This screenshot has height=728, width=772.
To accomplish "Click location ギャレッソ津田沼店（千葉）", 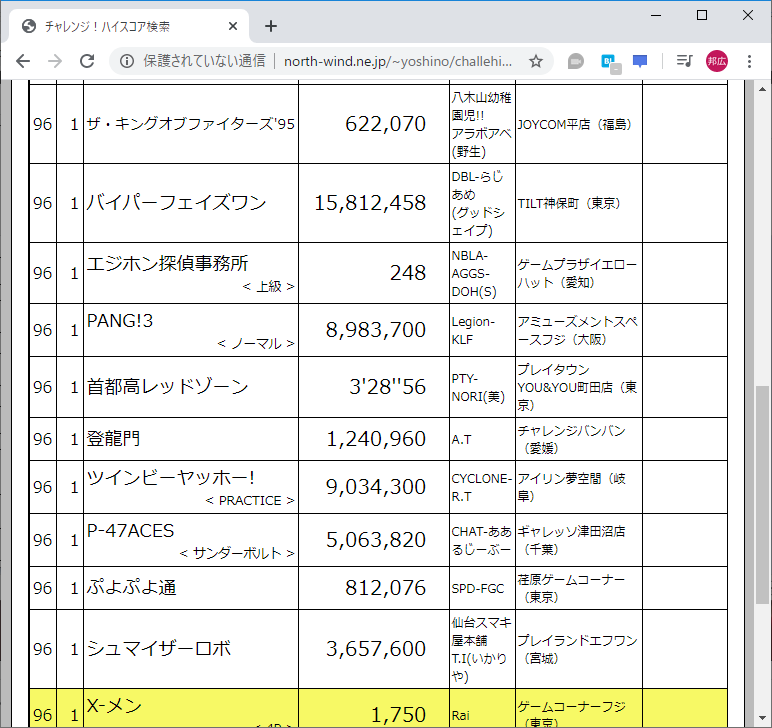I will [x=571, y=540].
